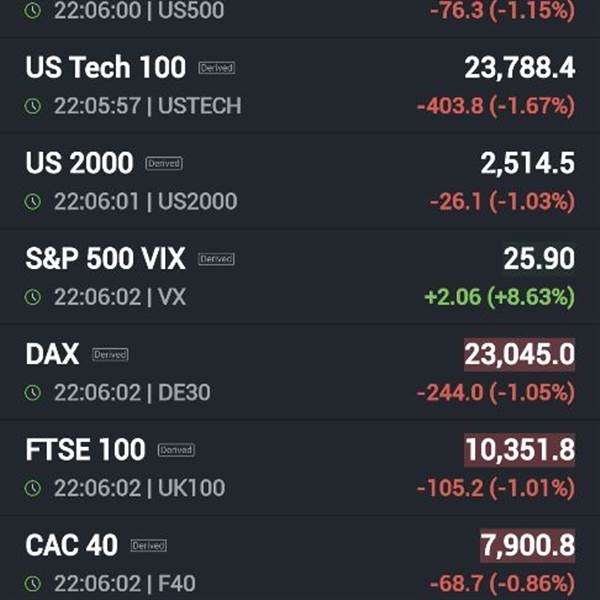Click the clock icon beside US2000 timestamp
The height and width of the screenshot is (600, 600).
33,202
